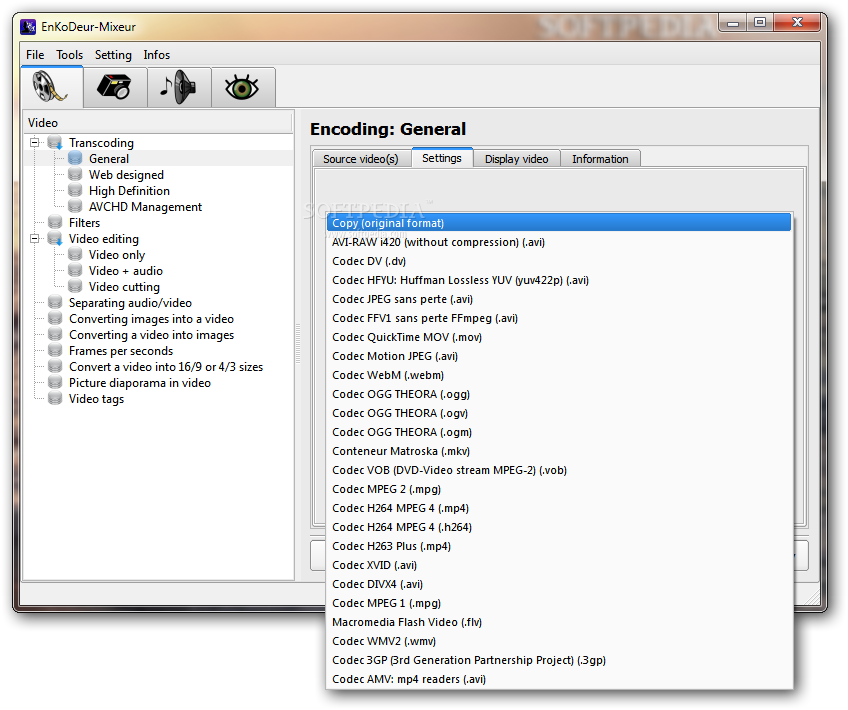
Task: Open the Setting menu
Action: pyautogui.click(x=113, y=55)
